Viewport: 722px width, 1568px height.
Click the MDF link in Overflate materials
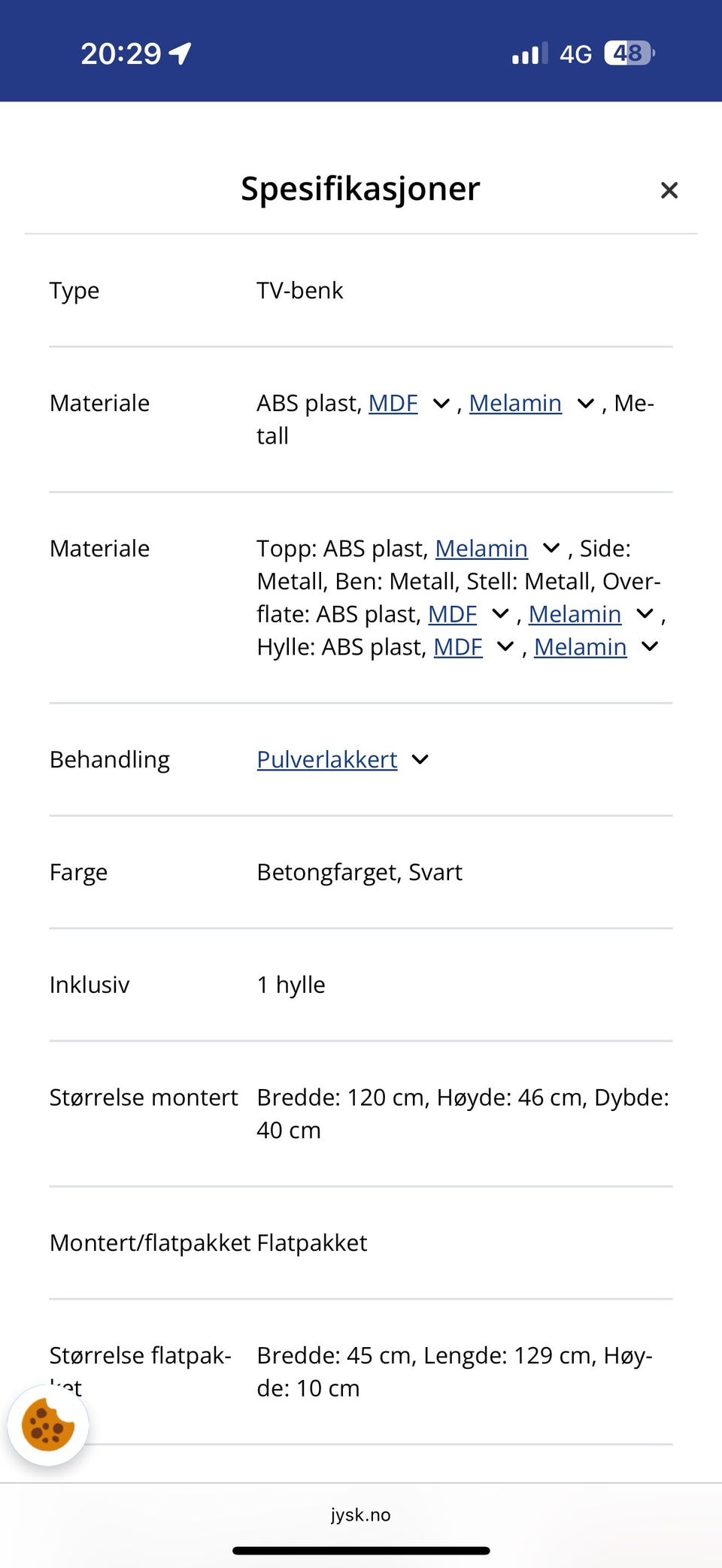[452, 614]
